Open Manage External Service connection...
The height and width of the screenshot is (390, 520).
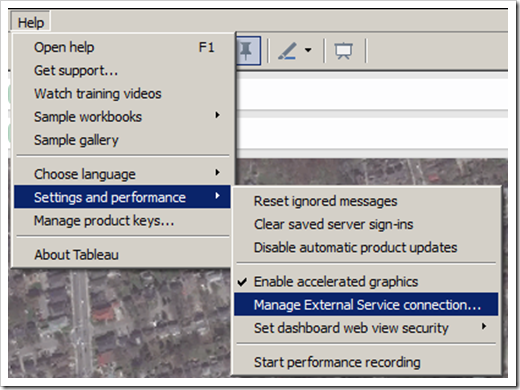click(x=366, y=304)
